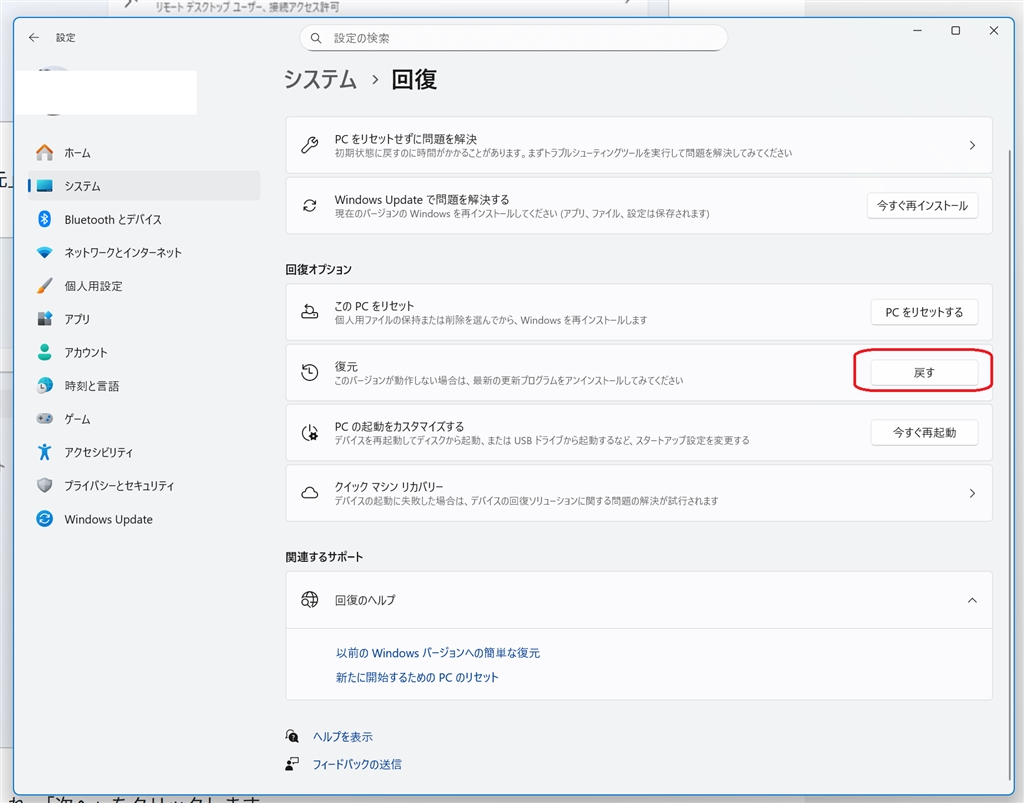This screenshot has width=1024, height=803.
Task: Click the 回復オプション section heading
Action: click(x=319, y=270)
